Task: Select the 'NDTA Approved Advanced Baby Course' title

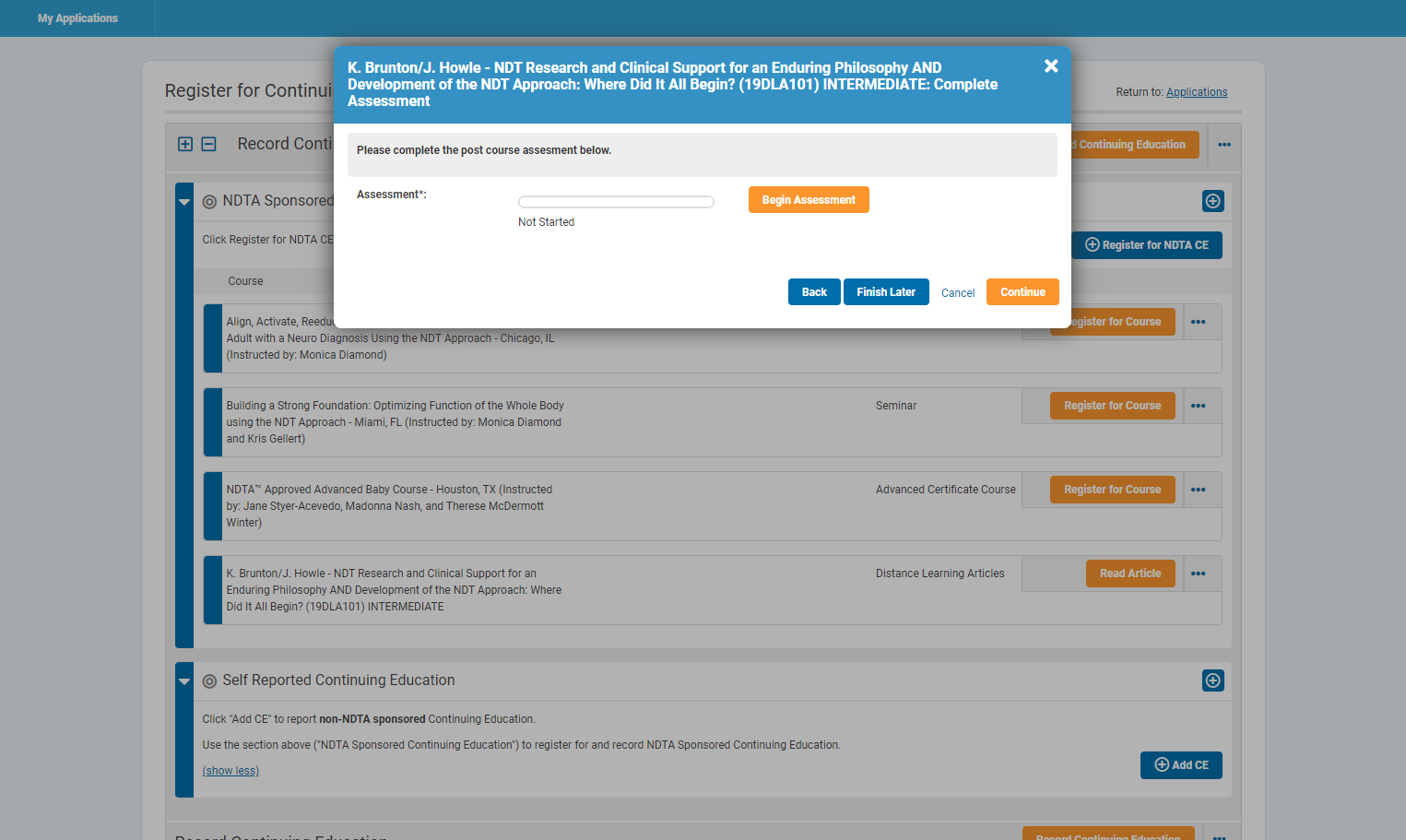Action: 389,506
